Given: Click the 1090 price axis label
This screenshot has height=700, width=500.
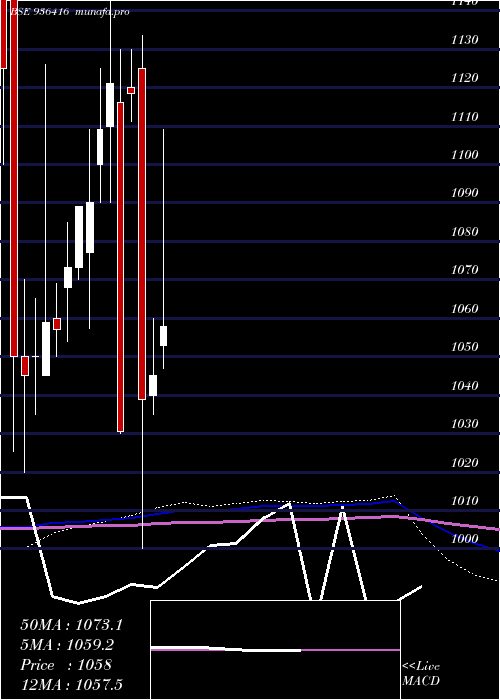Looking at the screenshot, I should pos(465,193).
